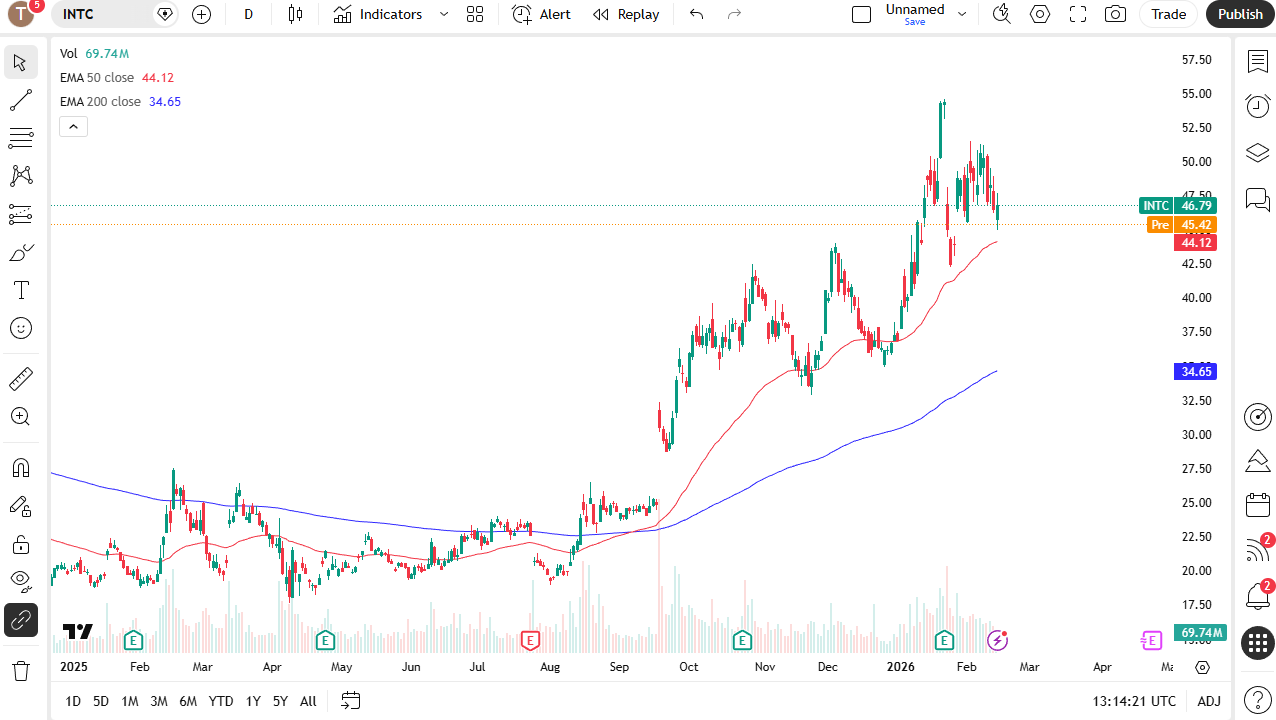Open the 13:14:21 UTC timezone menu
The width and height of the screenshot is (1276, 720).
(x=1134, y=701)
